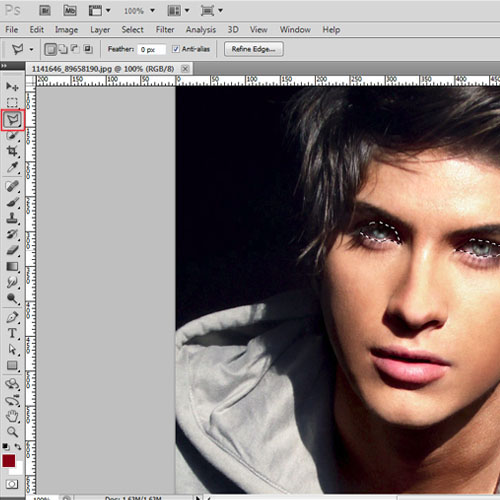The width and height of the screenshot is (500, 500).
Task: Select the Zoom tool in toolbox
Action: click(x=12, y=432)
